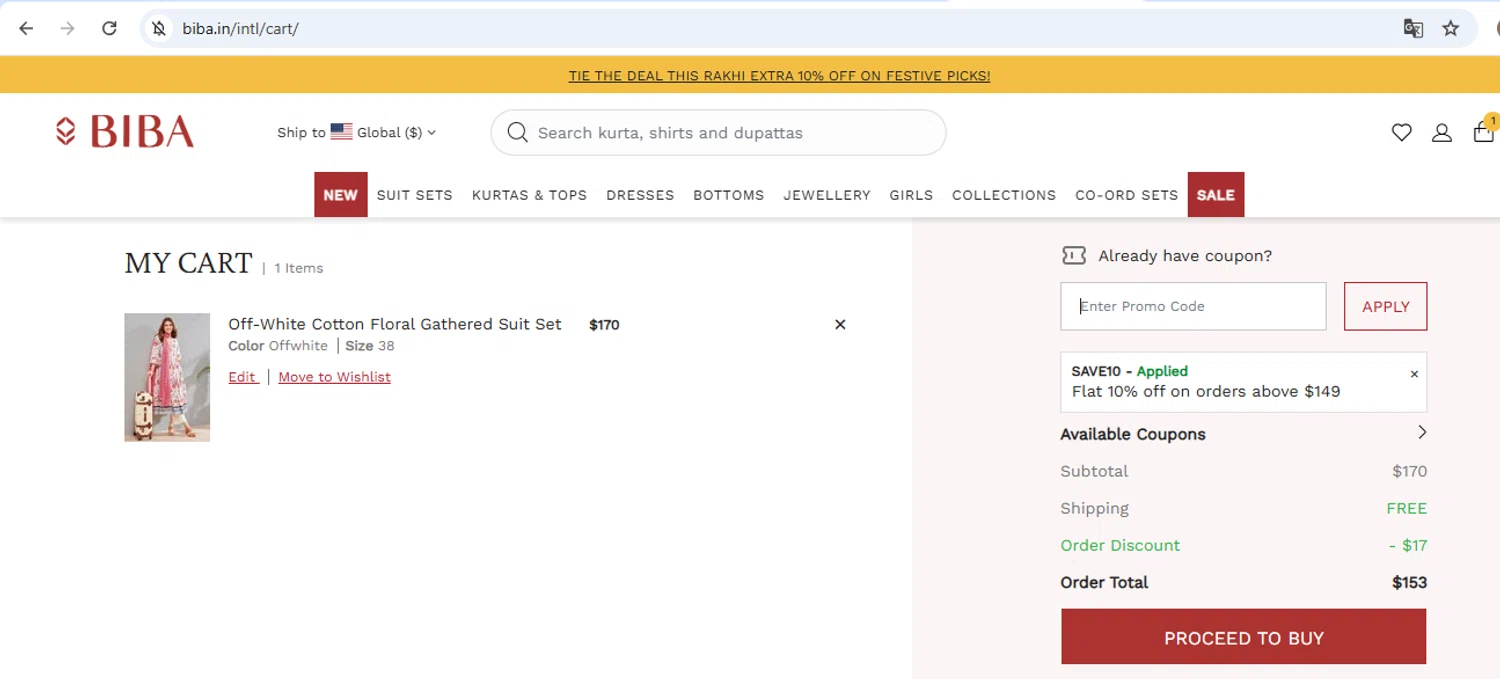Open the Off-White Cotton Floral Suit Set title
This screenshot has height=679, width=1500.
395,324
